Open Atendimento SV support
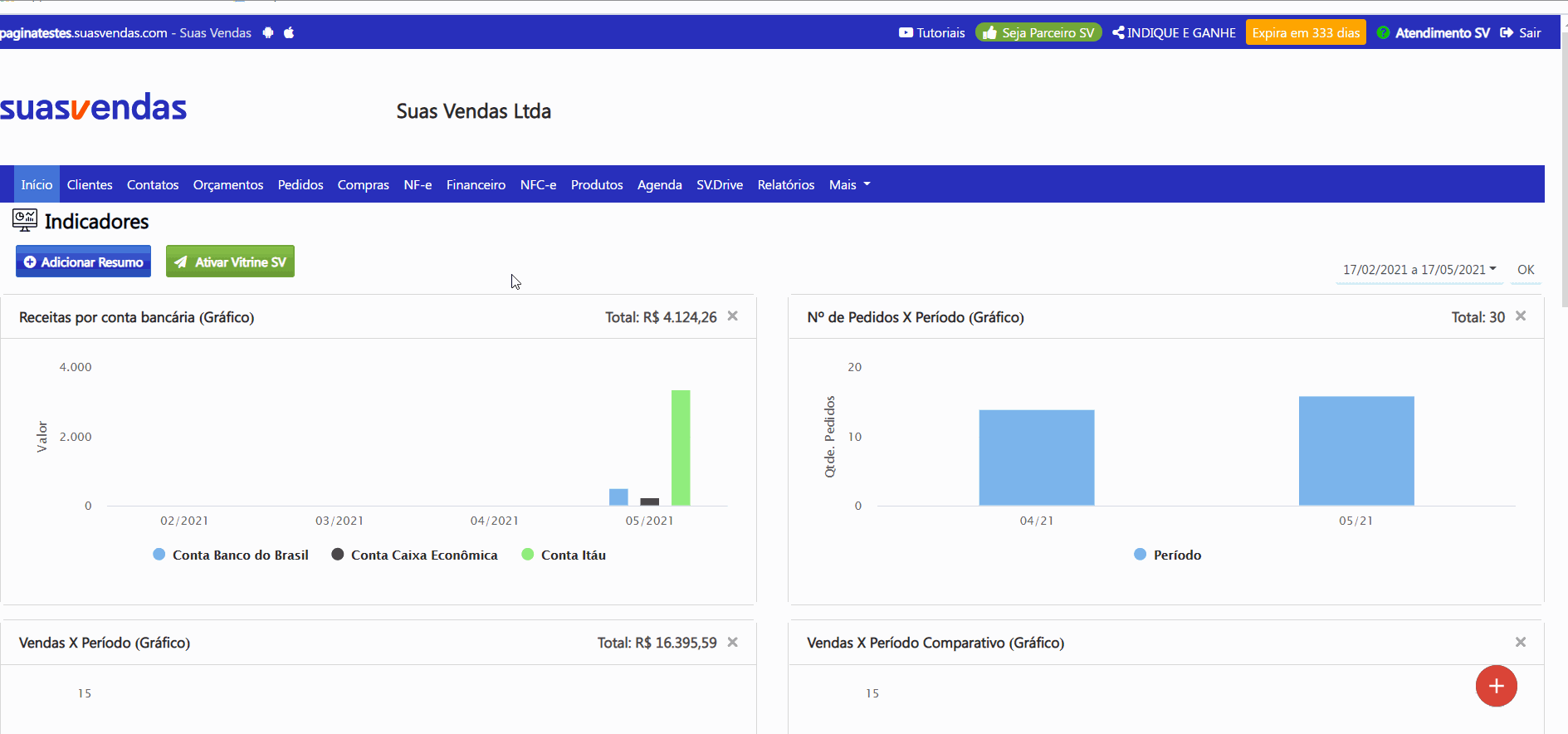 (x=1434, y=32)
